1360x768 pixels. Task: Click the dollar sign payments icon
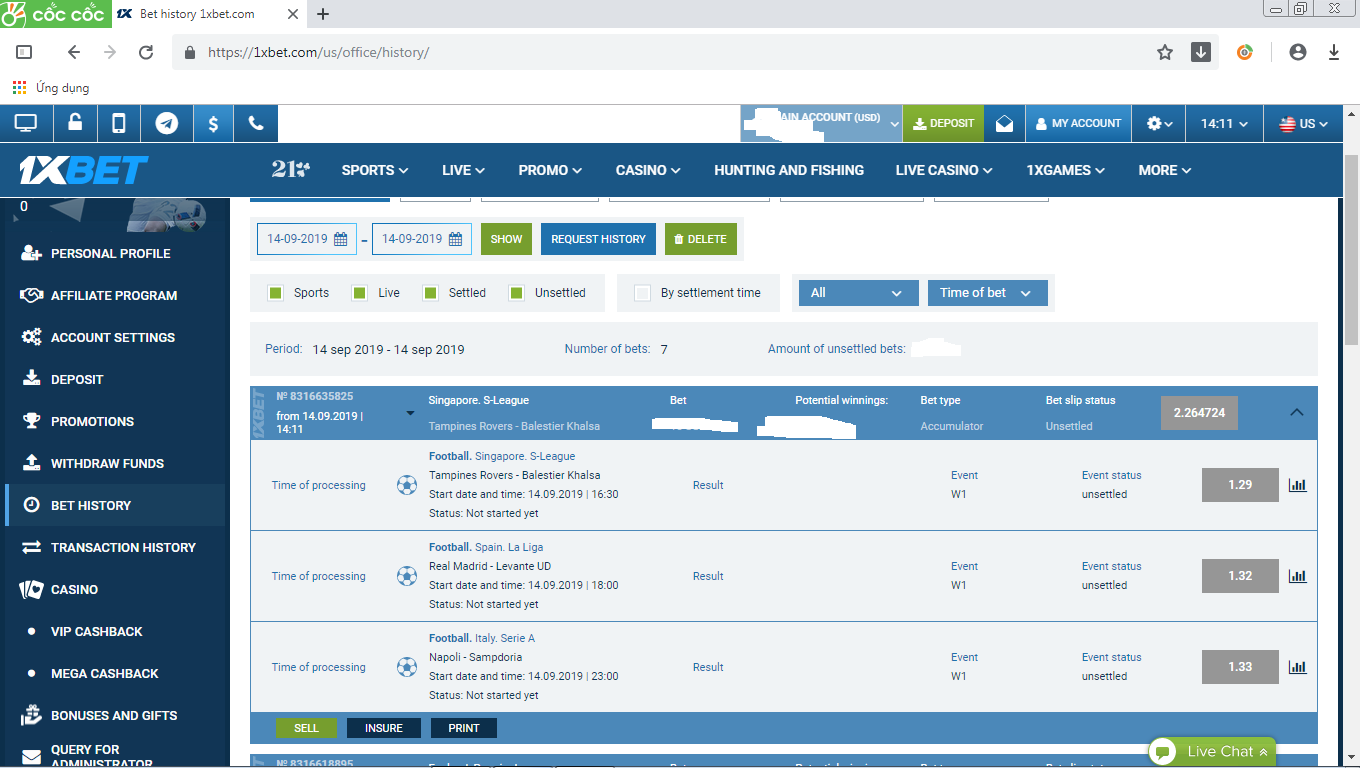point(213,123)
